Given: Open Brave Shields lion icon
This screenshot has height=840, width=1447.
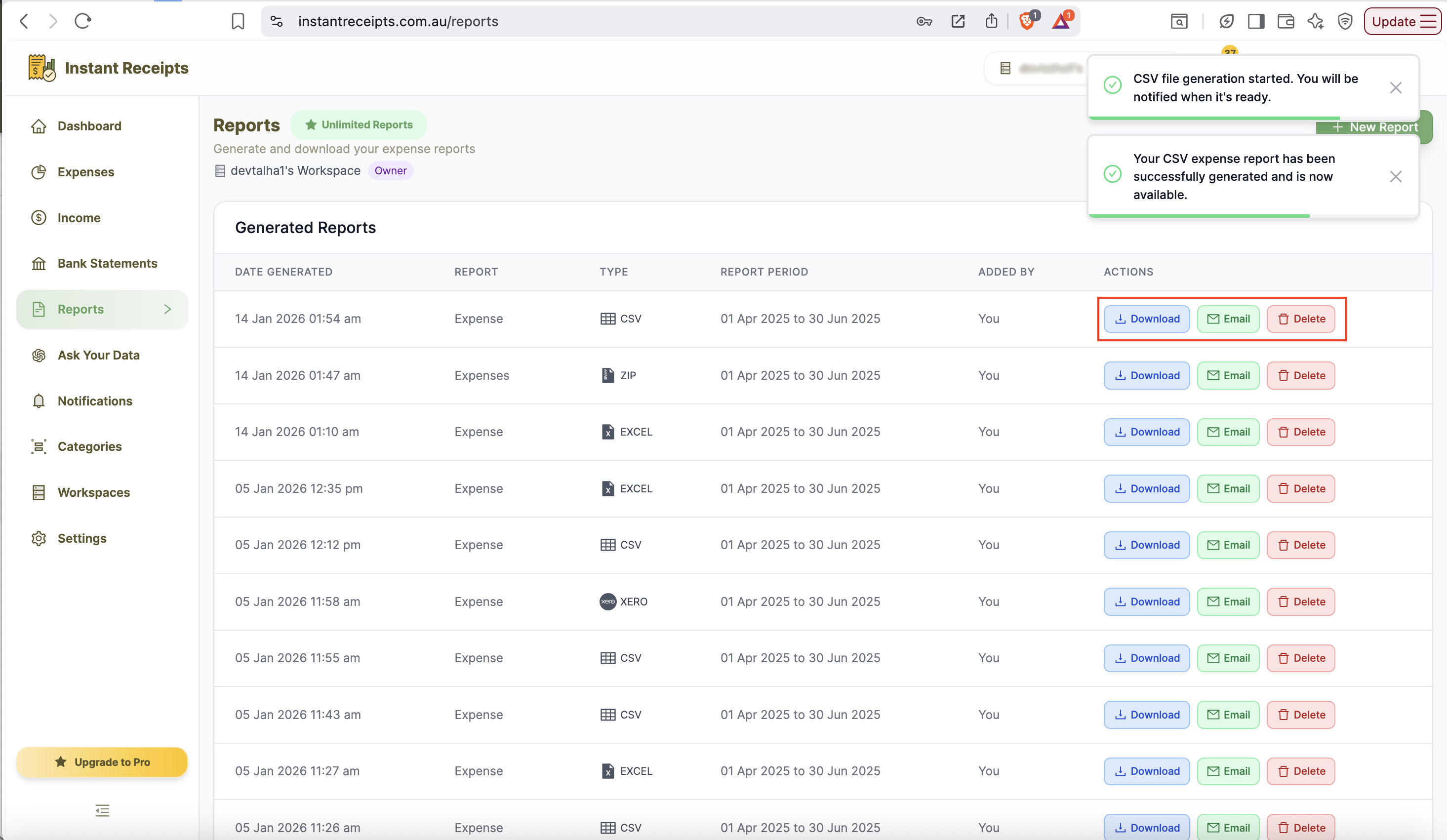Looking at the screenshot, I should coord(1027,21).
